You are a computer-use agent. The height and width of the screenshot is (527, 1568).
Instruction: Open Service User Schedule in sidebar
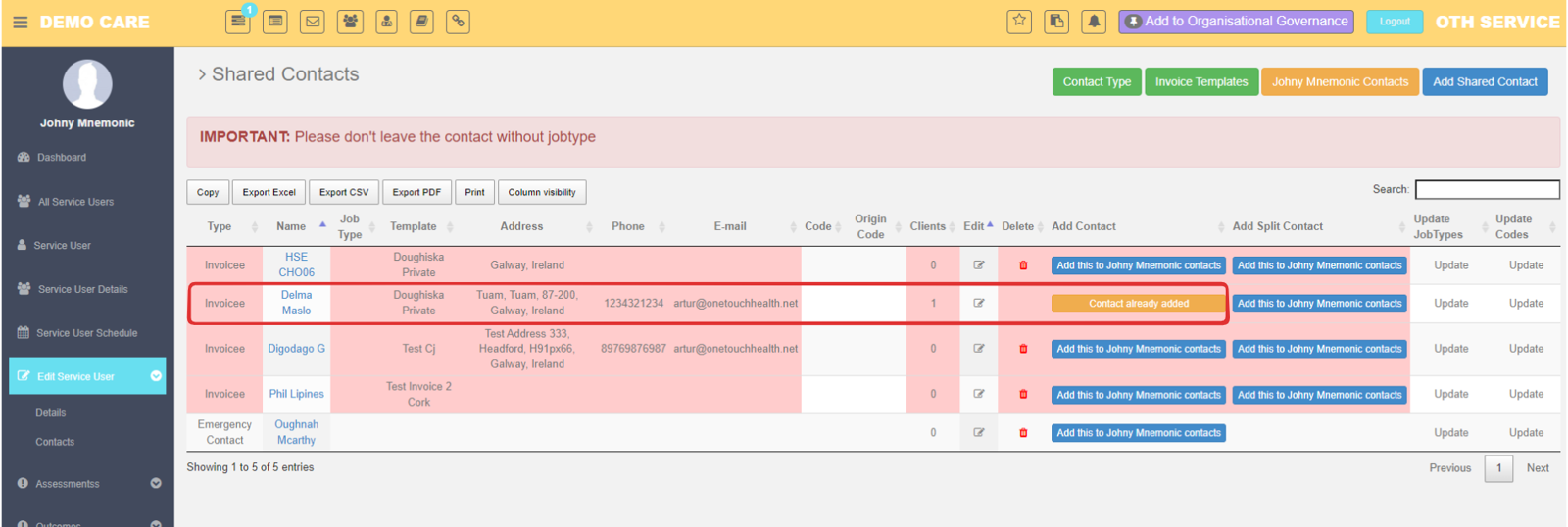click(x=86, y=333)
